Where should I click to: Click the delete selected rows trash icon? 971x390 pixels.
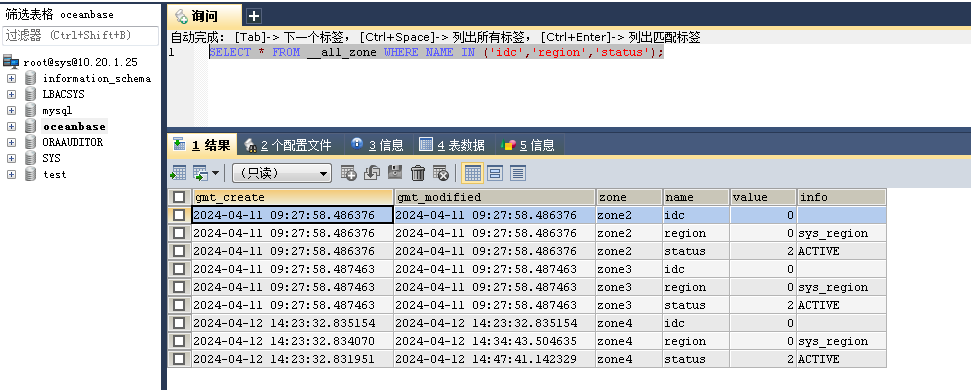click(x=418, y=173)
